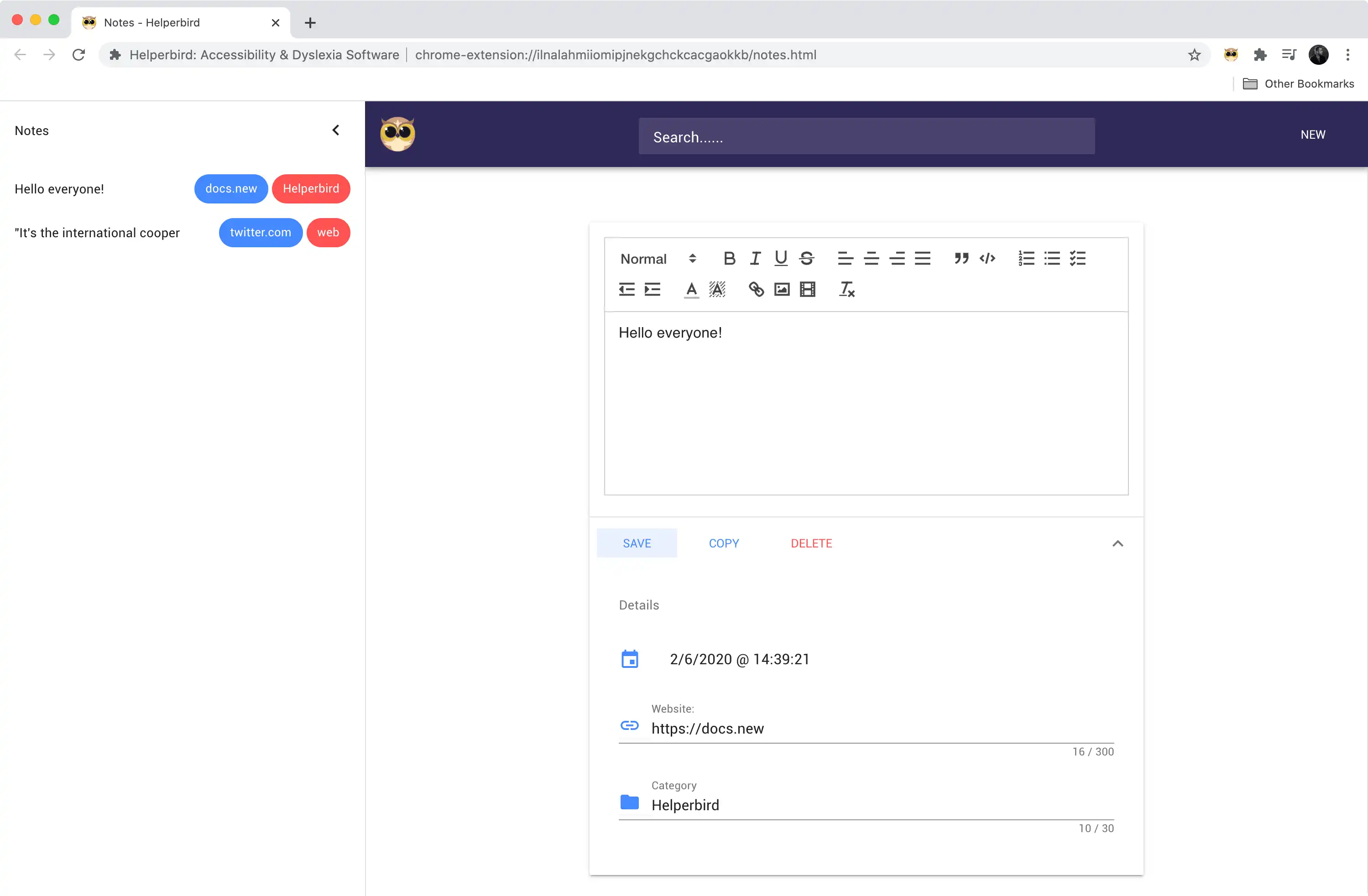Click the DELETE button
The width and height of the screenshot is (1368, 896).
[811, 543]
